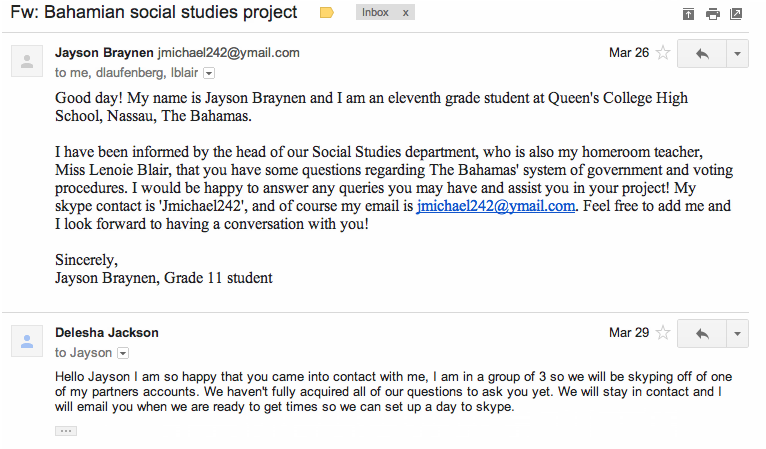Click sender name Jayson Braynen
Viewport: 766px width, 449px height.
click(104, 52)
